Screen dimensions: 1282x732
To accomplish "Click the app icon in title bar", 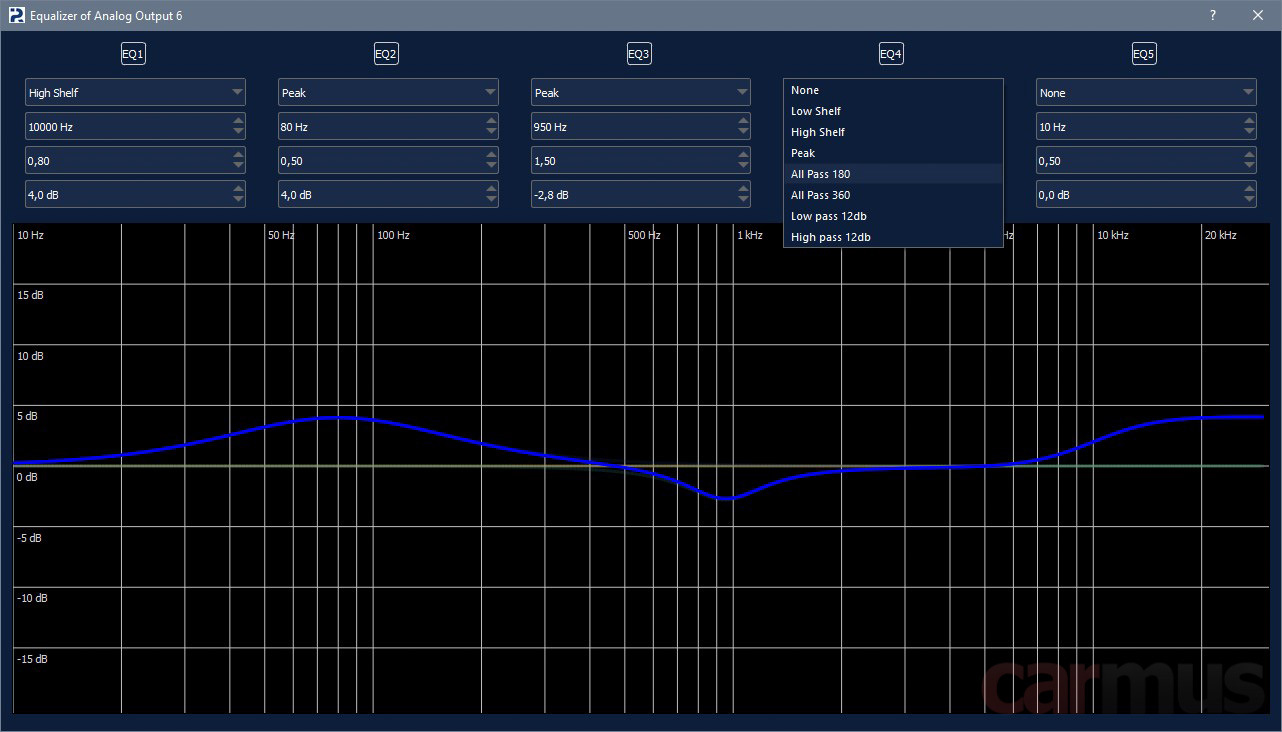I will tap(16, 15).
